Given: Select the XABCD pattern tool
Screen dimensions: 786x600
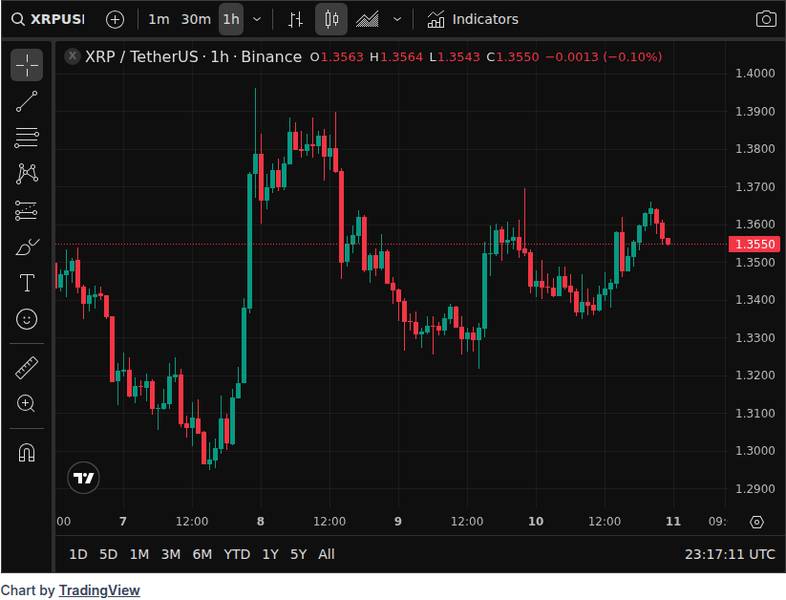Looking at the screenshot, I should tap(27, 174).
